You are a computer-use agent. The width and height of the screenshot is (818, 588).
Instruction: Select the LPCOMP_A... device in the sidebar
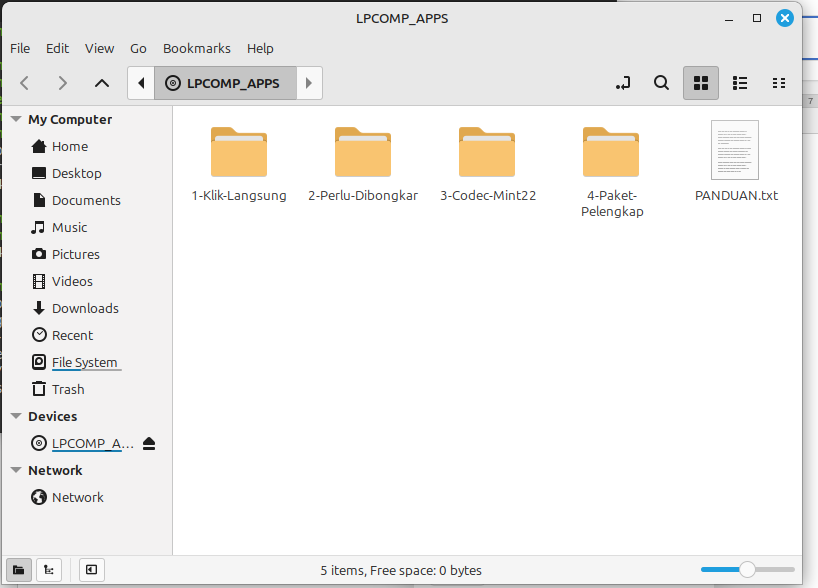coord(82,443)
